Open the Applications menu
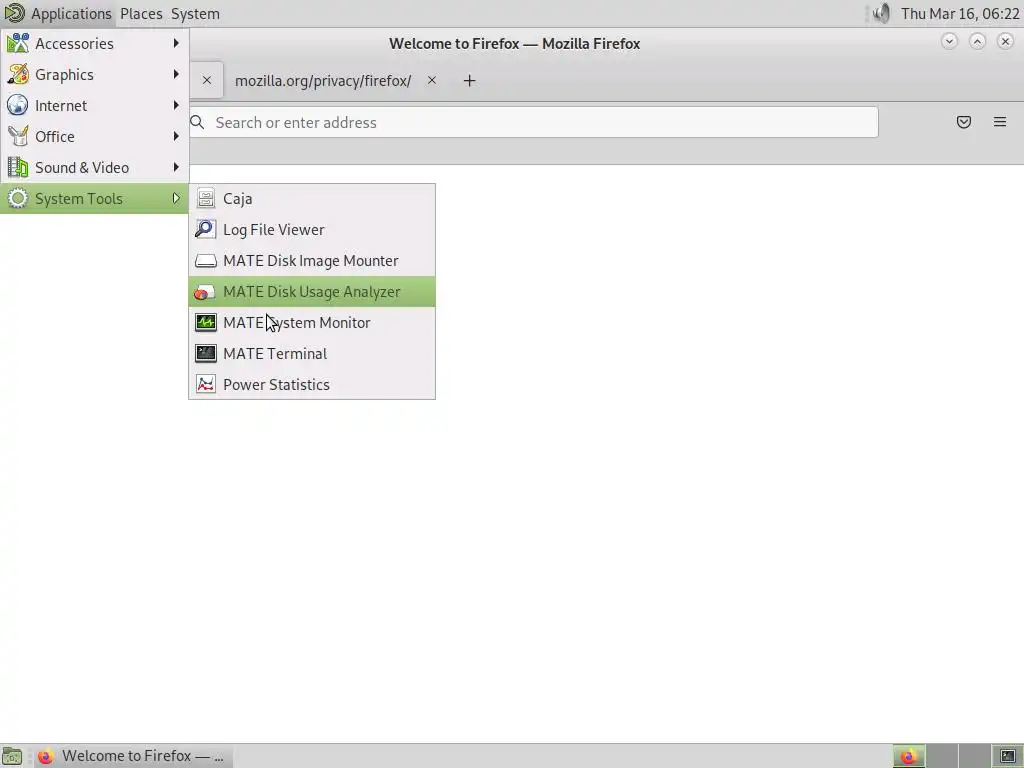The height and width of the screenshot is (768, 1024). click(71, 13)
